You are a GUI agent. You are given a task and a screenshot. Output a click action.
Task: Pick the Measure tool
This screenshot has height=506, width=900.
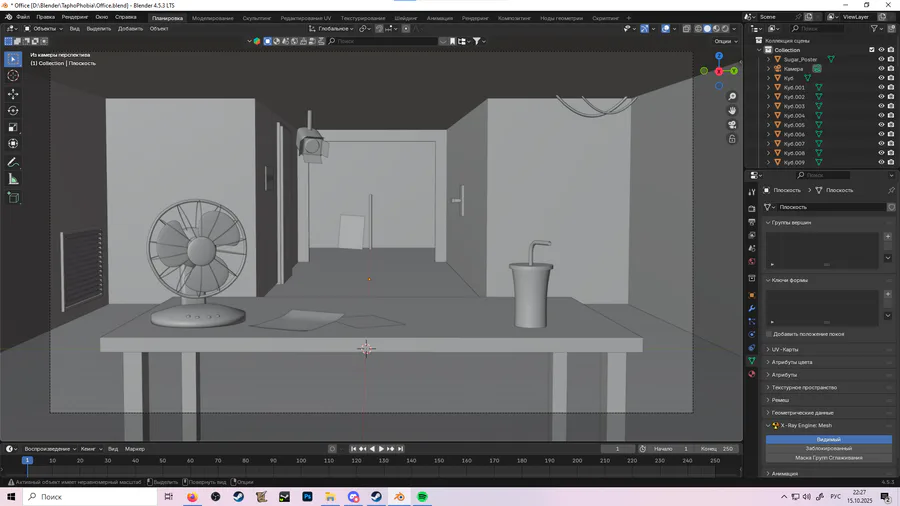[x=13, y=179]
